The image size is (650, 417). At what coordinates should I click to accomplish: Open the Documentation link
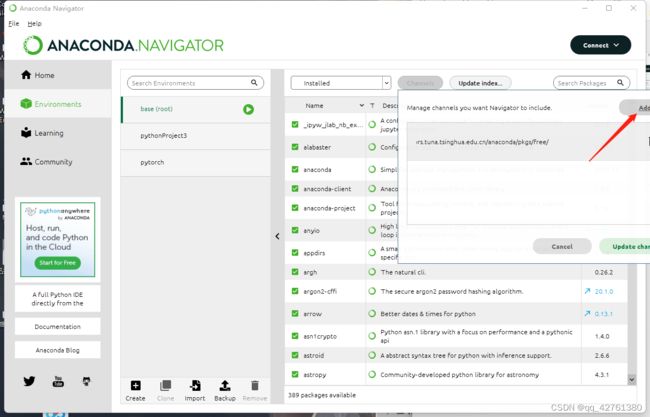[x=58, y=327]
